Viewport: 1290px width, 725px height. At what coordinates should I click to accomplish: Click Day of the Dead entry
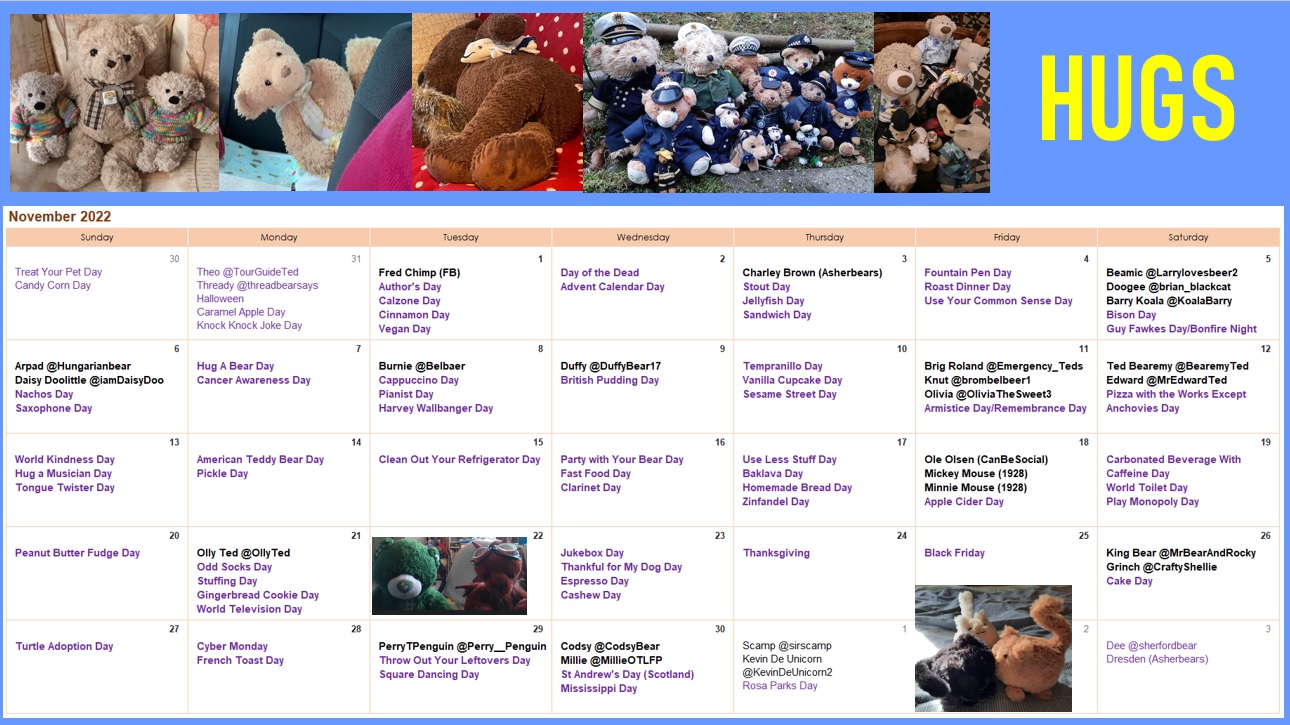tap(600, 273)
